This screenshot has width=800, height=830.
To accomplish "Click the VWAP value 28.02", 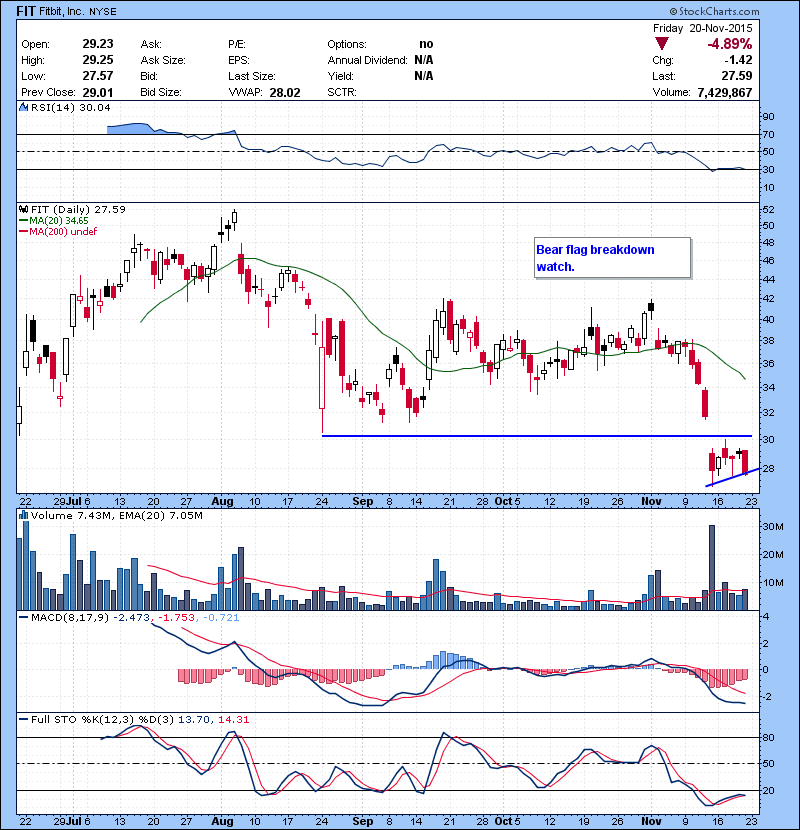I will pos(285,93).
